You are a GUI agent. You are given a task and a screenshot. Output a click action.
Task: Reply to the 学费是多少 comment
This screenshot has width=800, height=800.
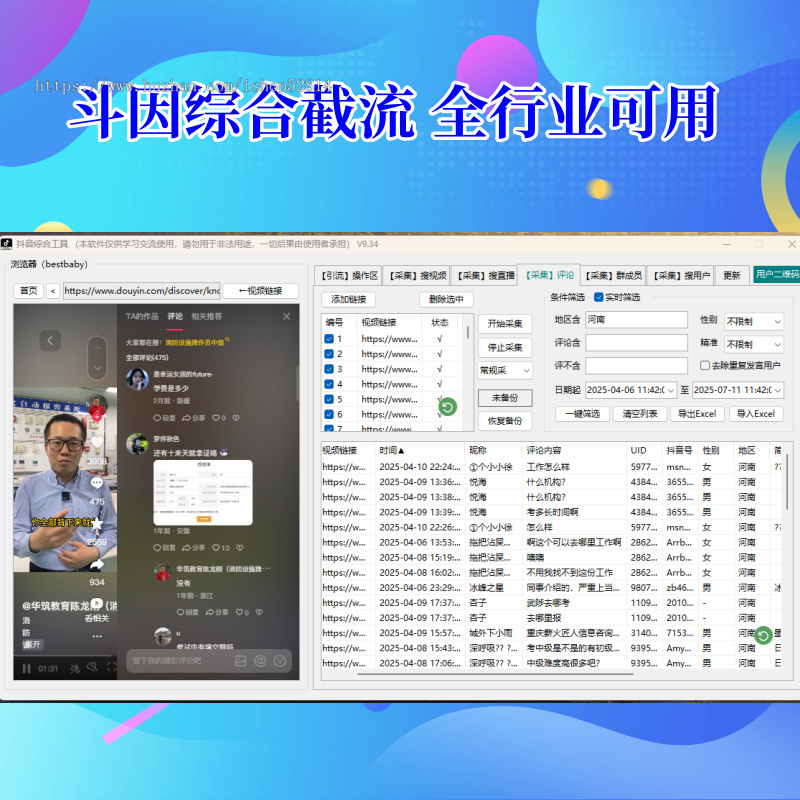pos(164,418)
